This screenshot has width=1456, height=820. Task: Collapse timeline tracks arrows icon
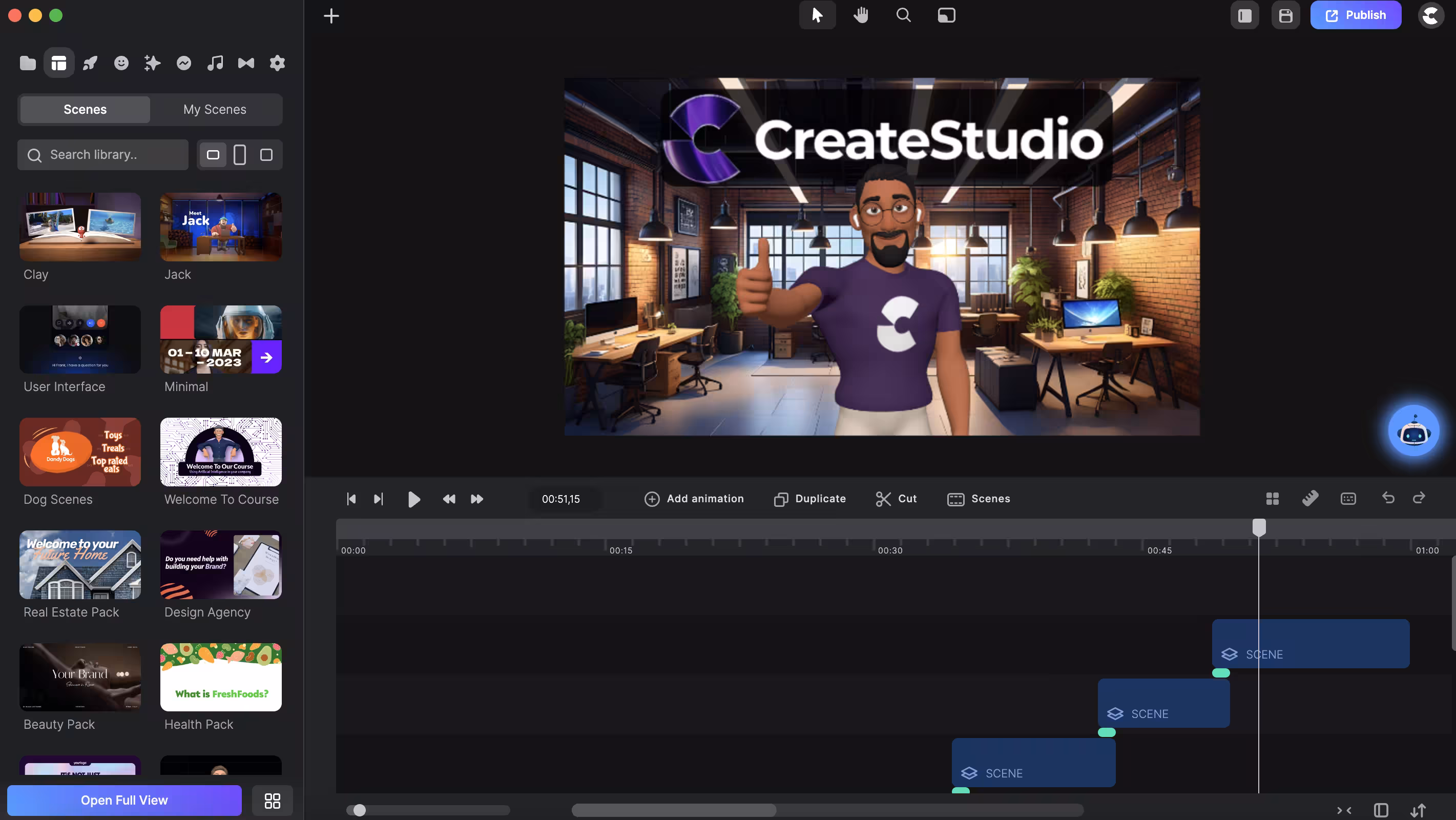click(1343, 810)
